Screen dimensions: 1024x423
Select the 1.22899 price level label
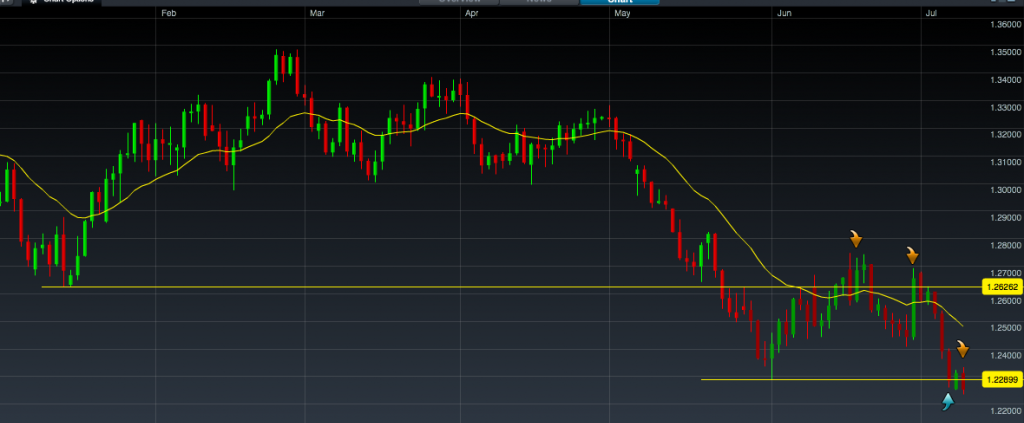coord(1001,379)
